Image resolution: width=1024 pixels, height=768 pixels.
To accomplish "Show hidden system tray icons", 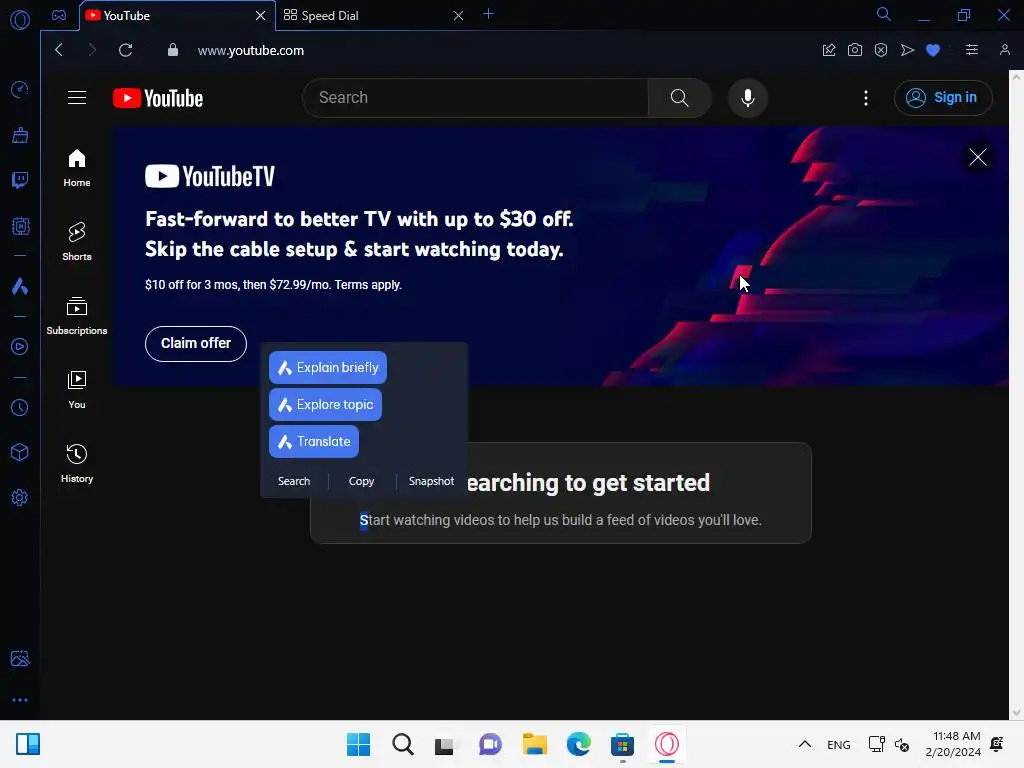I will pos(805,744).
